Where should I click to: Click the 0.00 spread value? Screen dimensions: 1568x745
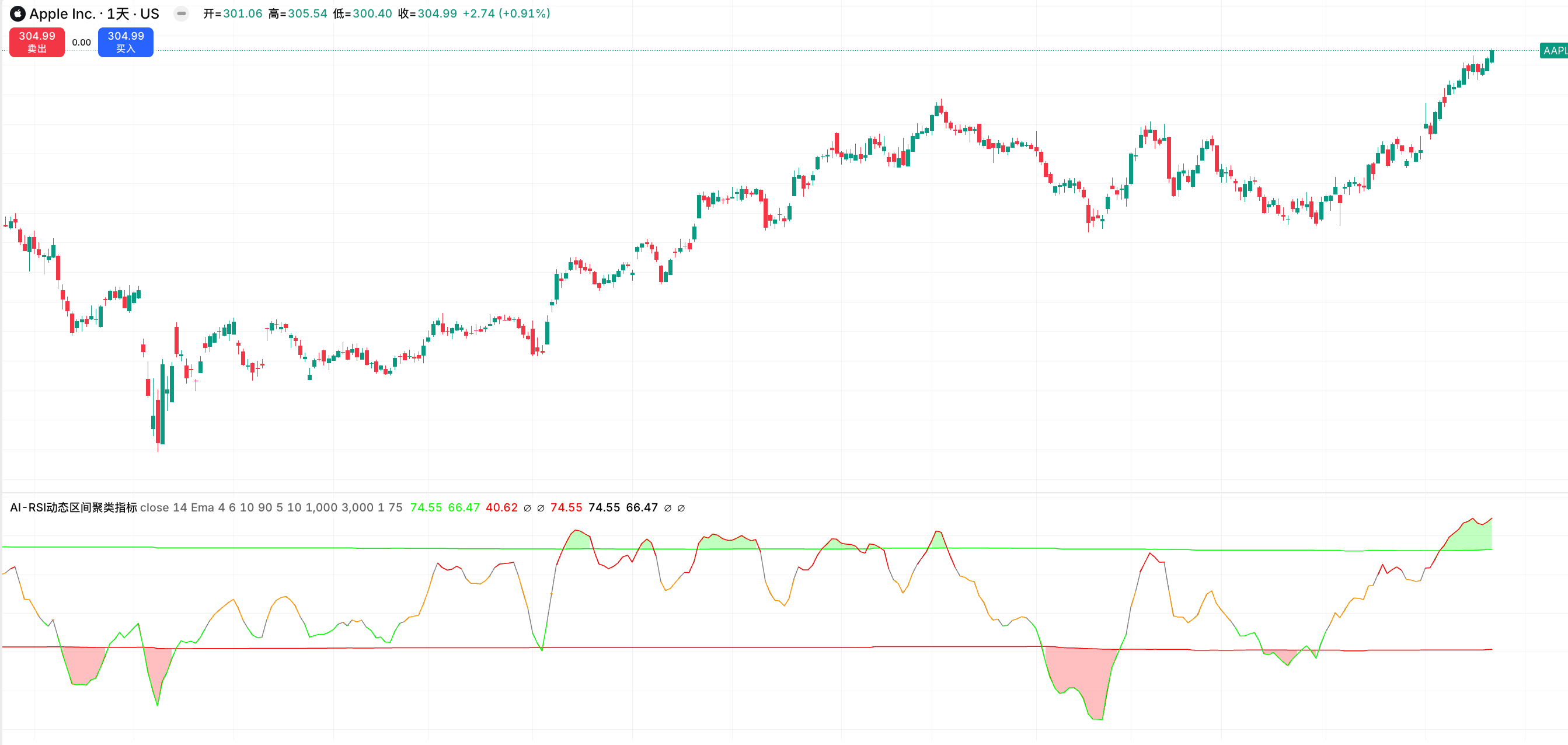pyautogui.click(x=82, y=42)
